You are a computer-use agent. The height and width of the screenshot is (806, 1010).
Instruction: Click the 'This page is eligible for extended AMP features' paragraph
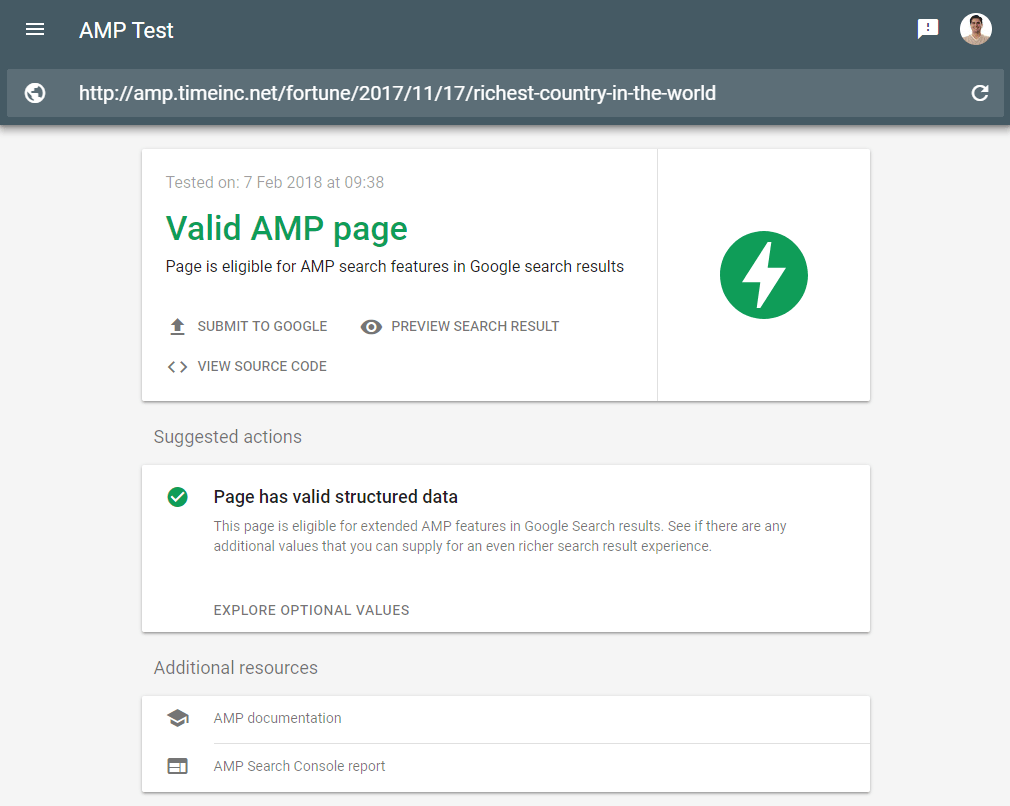[500, 536]
